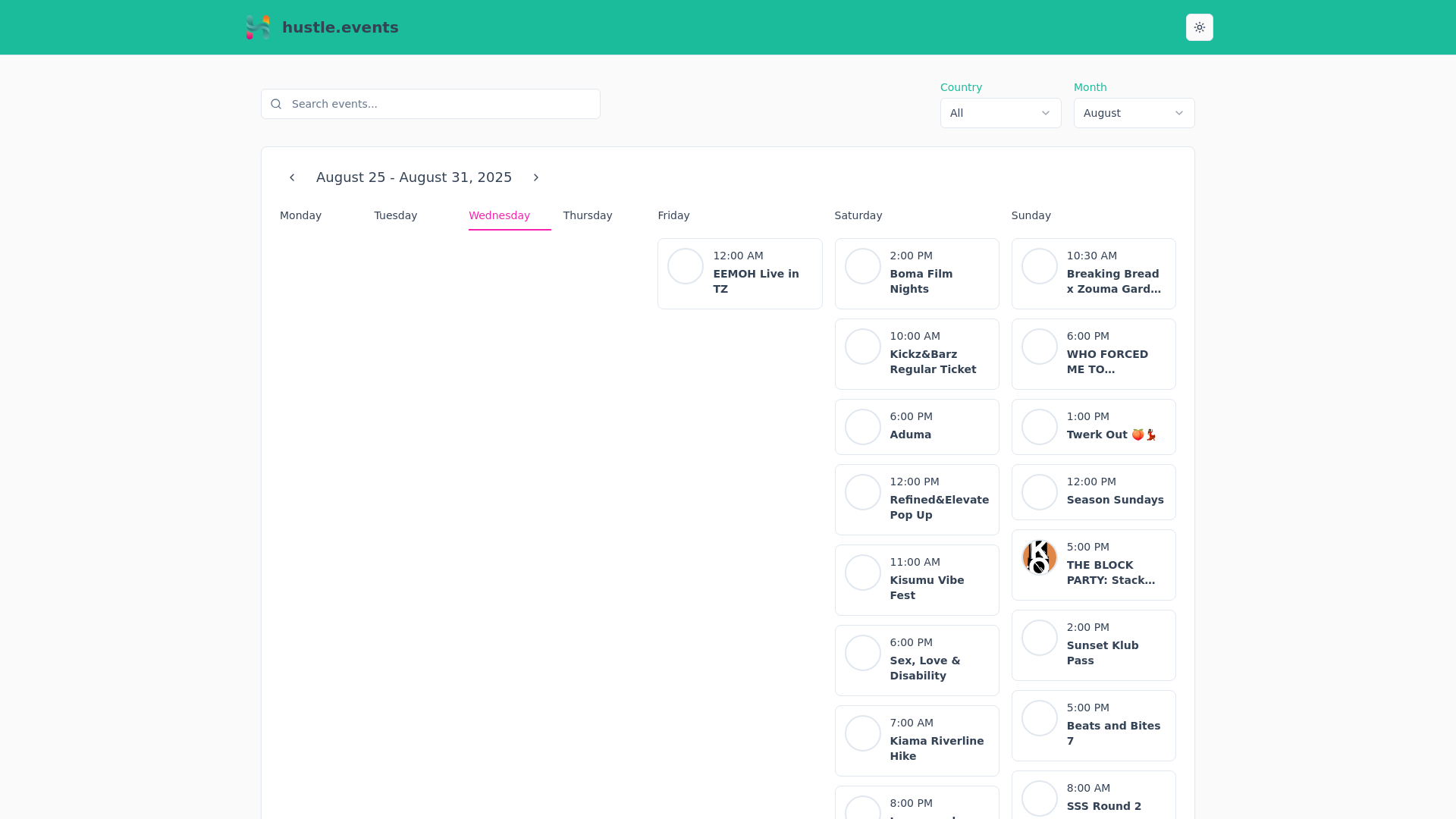Open the Month dropdown showing August
1456x819 pixels.
click(1122, 113)
